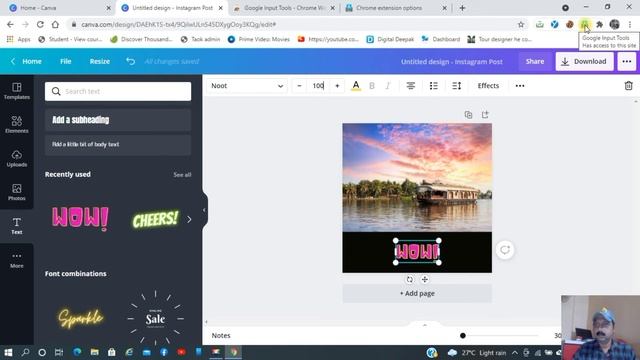Switch to Chrome extension options tab

(x=396, y=8)
